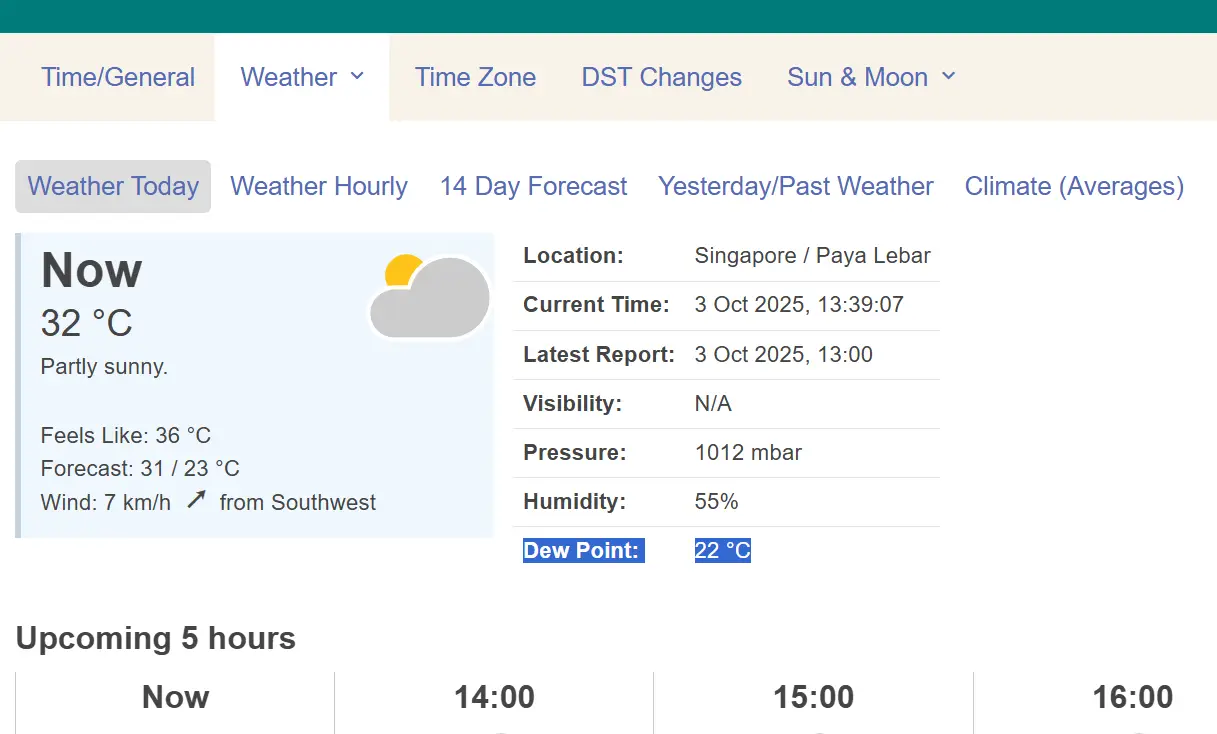
Task: Click the 15:00 hourly forecast column
Action: pos(813,697)
